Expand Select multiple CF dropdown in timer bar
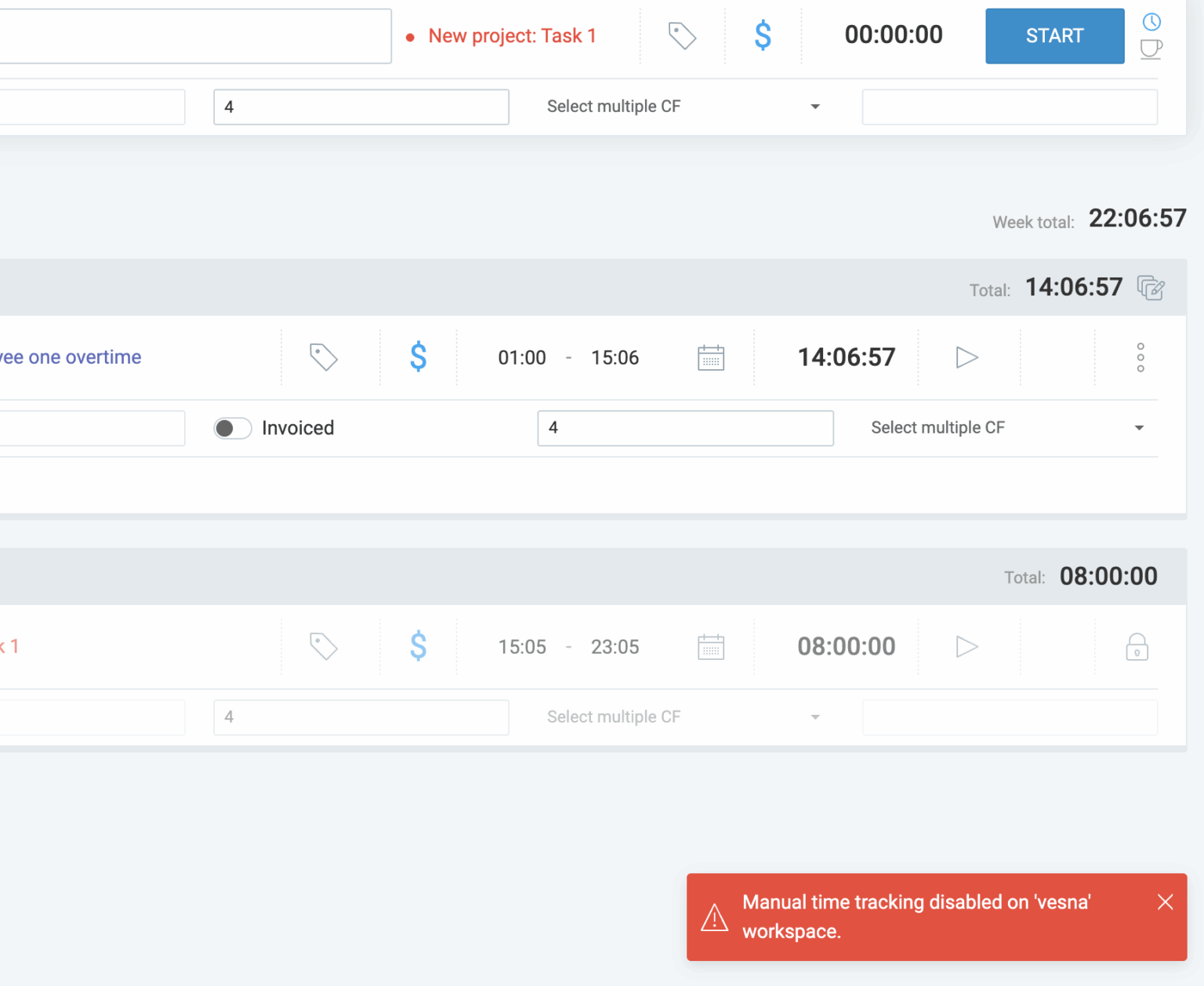 coord(683,107)
